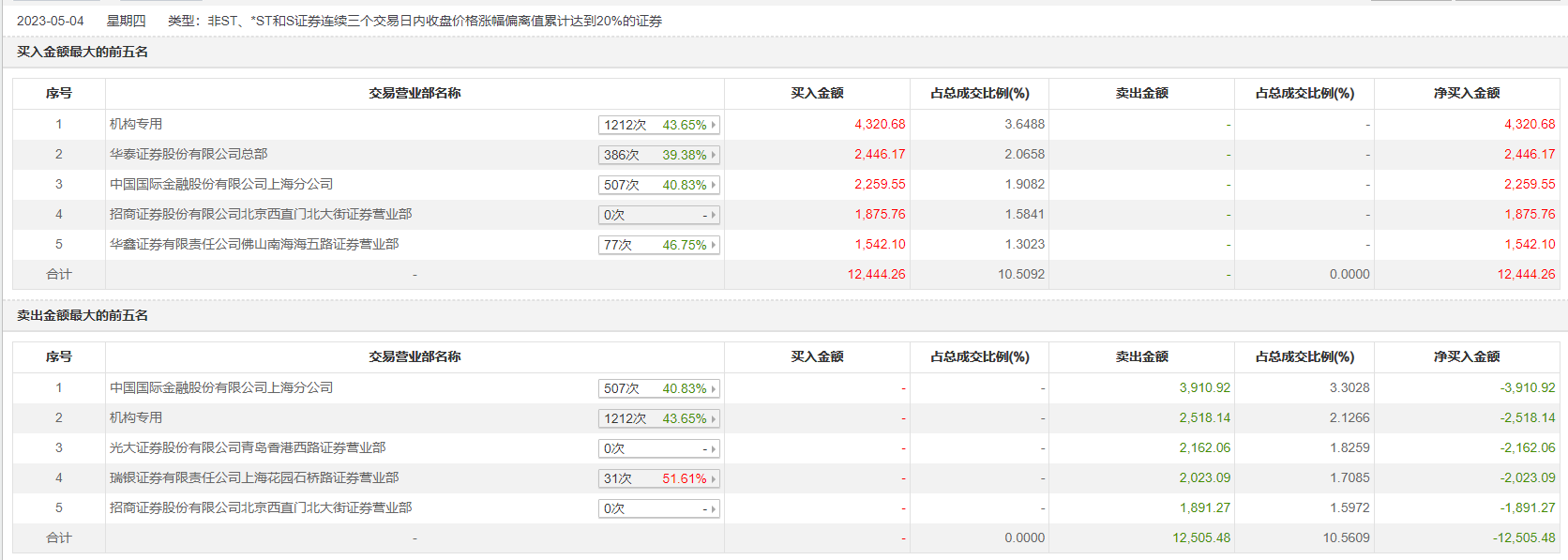Click arrow icon beside 43.65% in buyers table
The image size is (1568, 560).
pos(714,125)
